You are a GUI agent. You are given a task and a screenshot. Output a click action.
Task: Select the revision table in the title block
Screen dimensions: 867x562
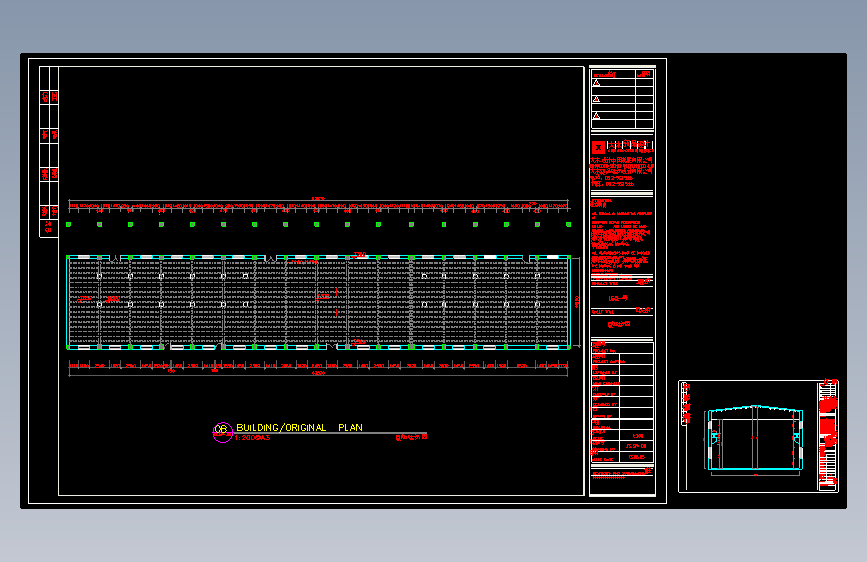point(622,99)
